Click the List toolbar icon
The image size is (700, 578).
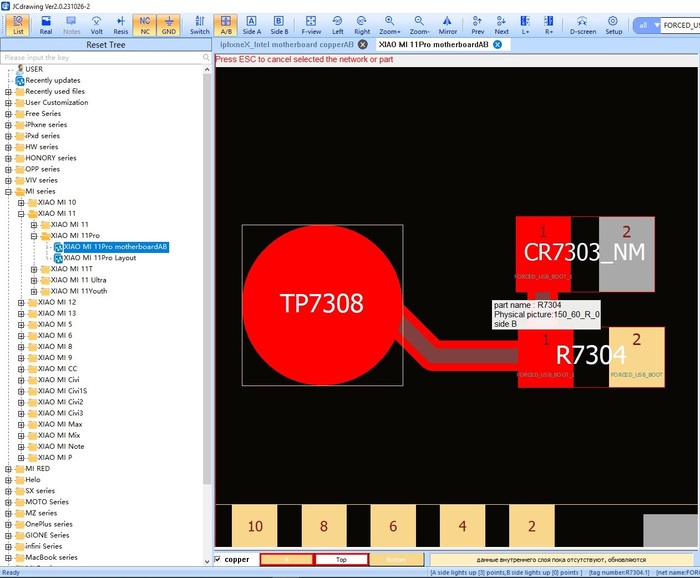point(18,24)
